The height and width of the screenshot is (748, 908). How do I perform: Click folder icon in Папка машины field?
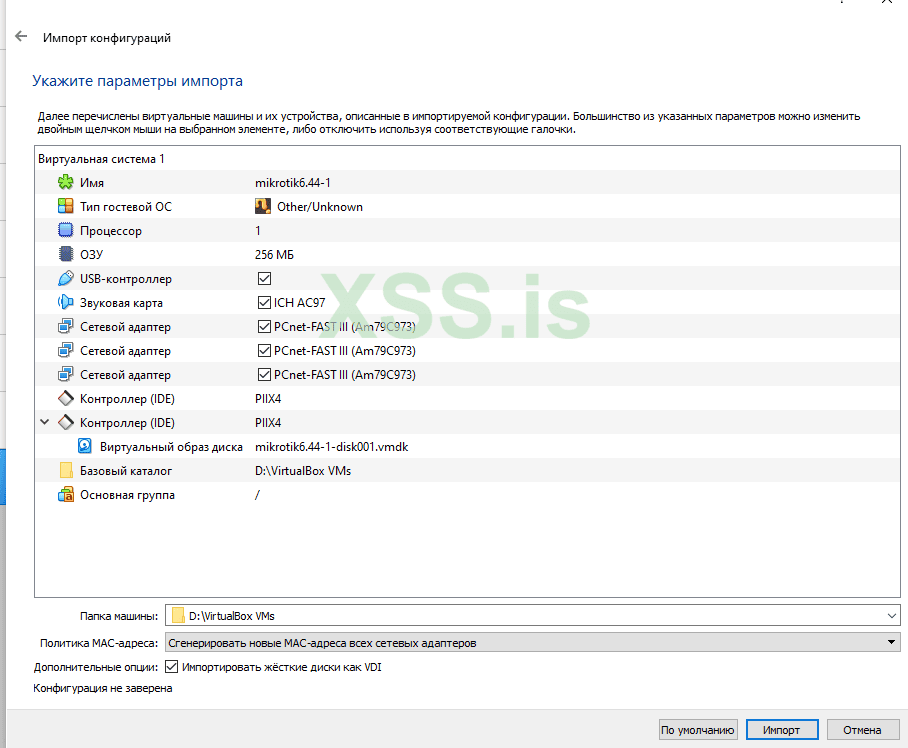point(178,615)
